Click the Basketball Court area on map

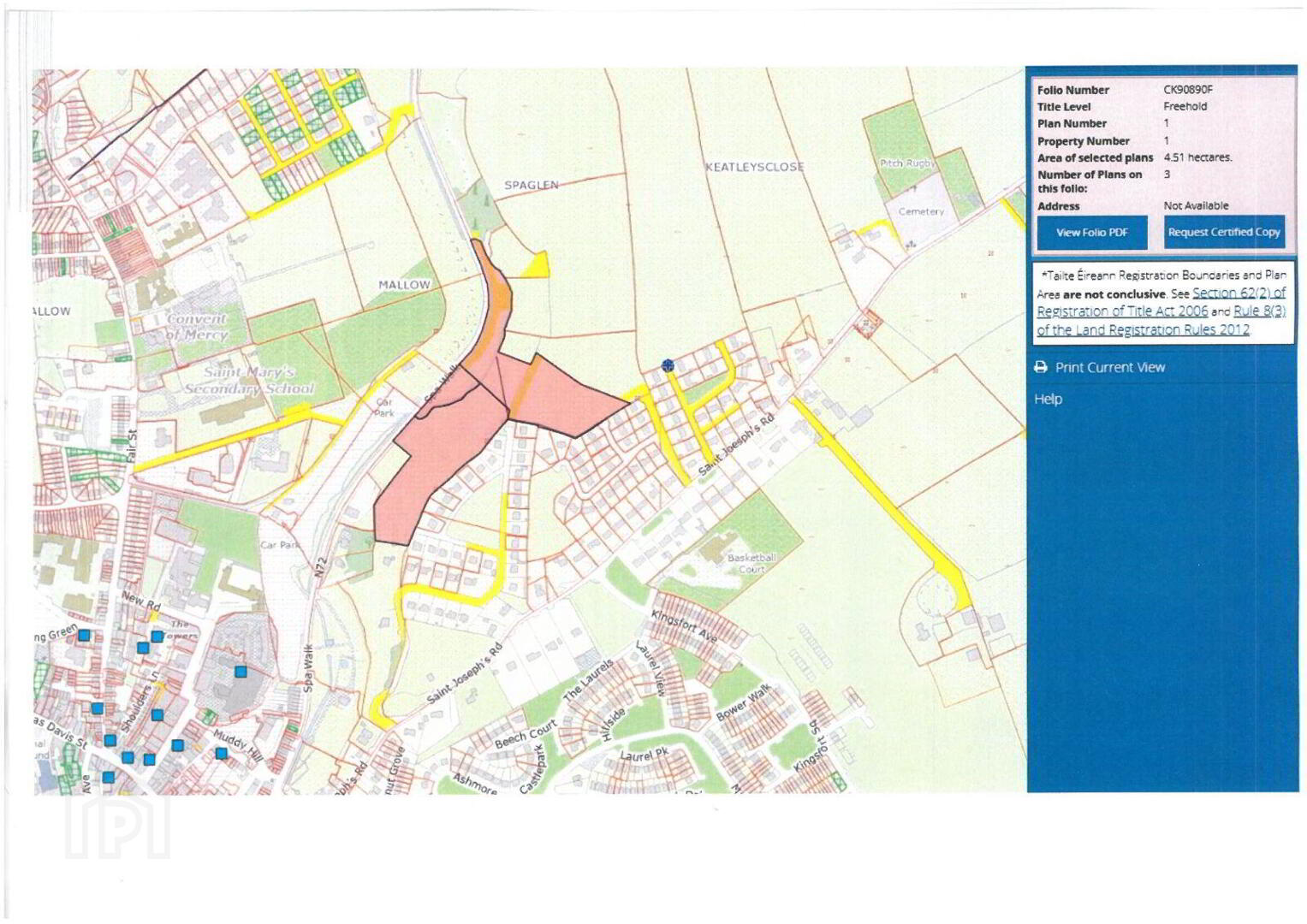point(752,563)
